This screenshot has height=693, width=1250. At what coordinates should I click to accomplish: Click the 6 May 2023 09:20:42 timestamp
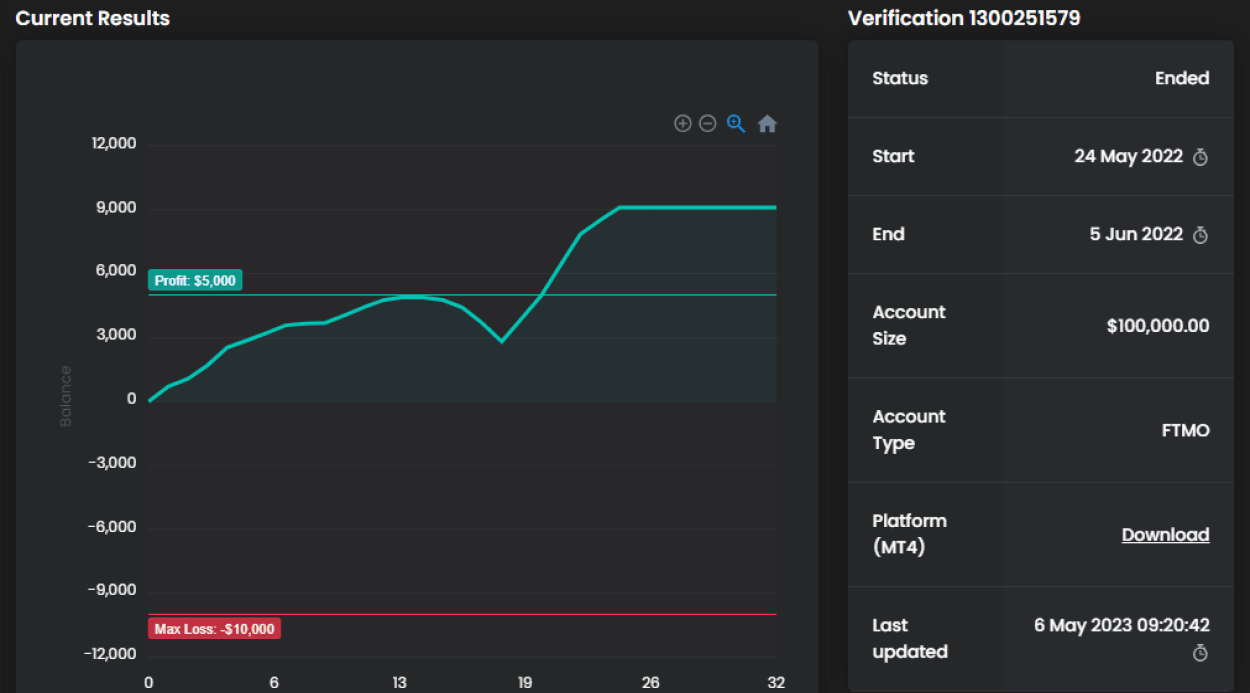pos(1121,625)
